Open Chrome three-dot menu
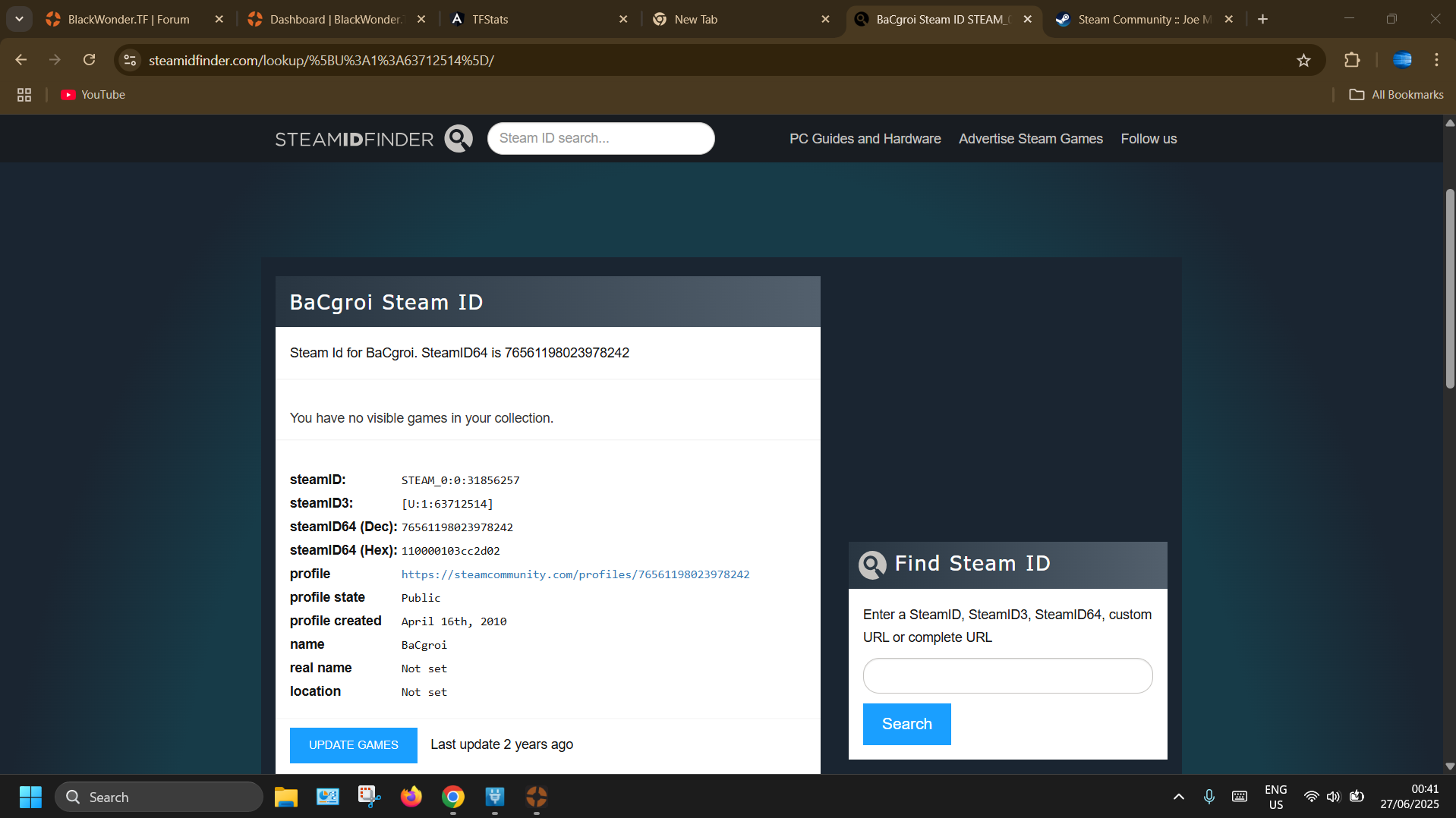The width and height of the screenshot is (1456, 818). 1436,60
